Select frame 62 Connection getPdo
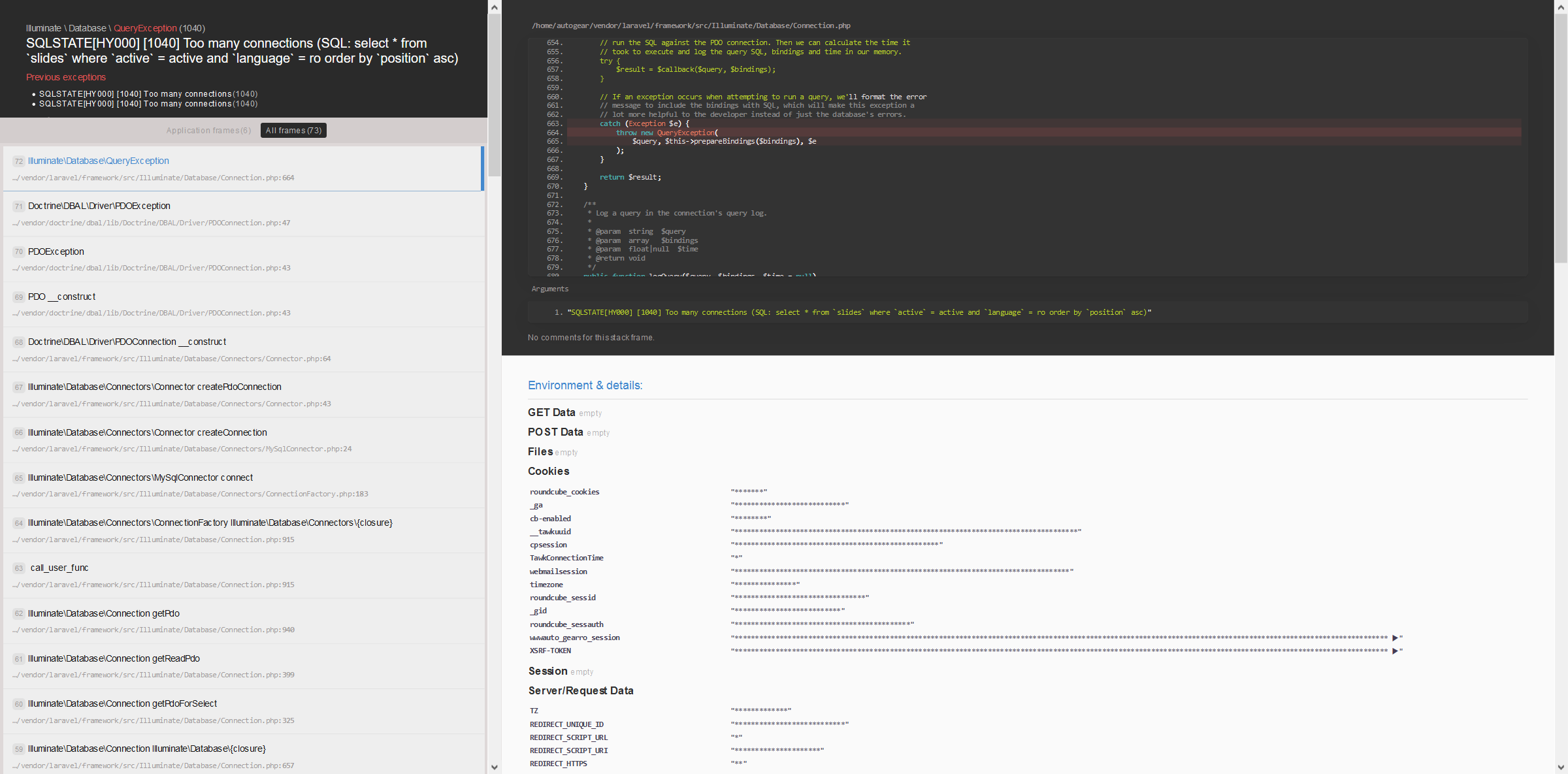Image resolution: width=1568 pixels, height=774 pixels. pos(242,621)
